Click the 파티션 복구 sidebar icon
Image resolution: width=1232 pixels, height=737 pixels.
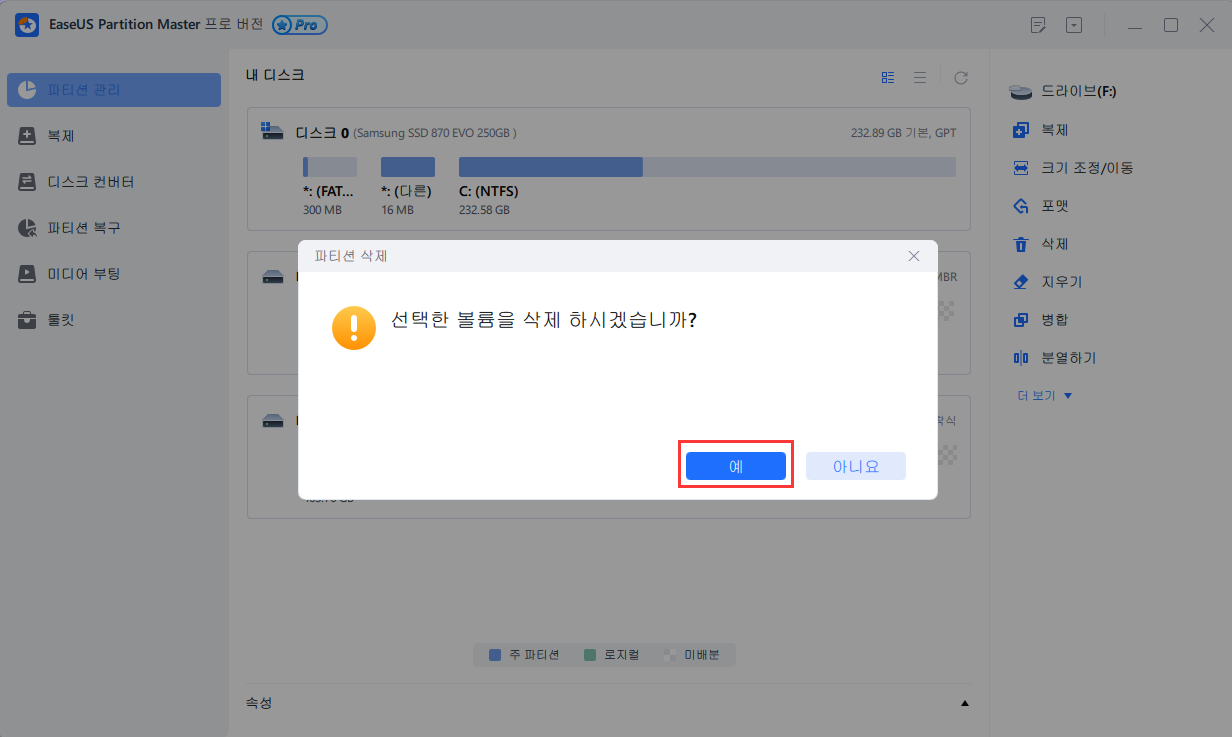pos(28,228)
